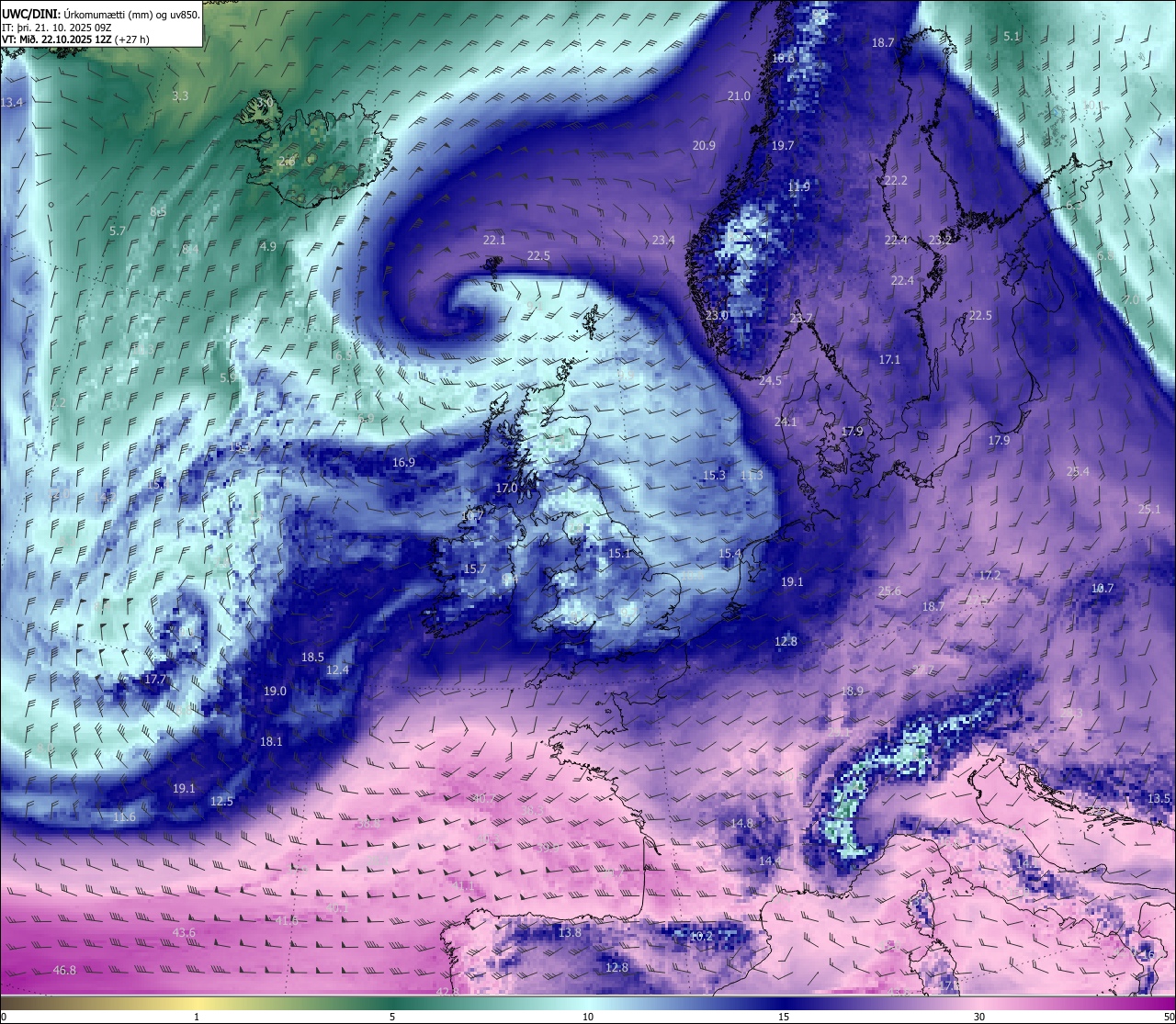This screenshot has width=1176, height=1024.
Task: Click the 21.0 value off the Norwegian coast
Action: coord(739,96)
